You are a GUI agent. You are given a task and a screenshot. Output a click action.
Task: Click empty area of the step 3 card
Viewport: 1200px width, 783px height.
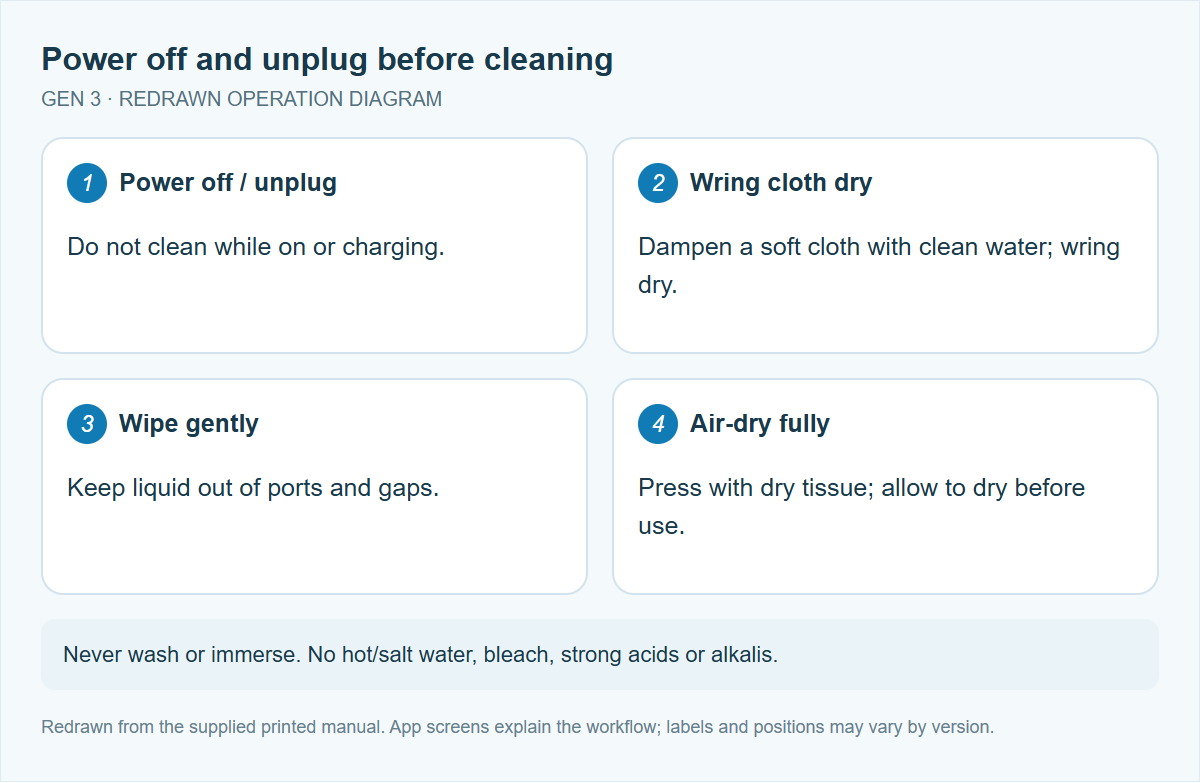[314, 550]
